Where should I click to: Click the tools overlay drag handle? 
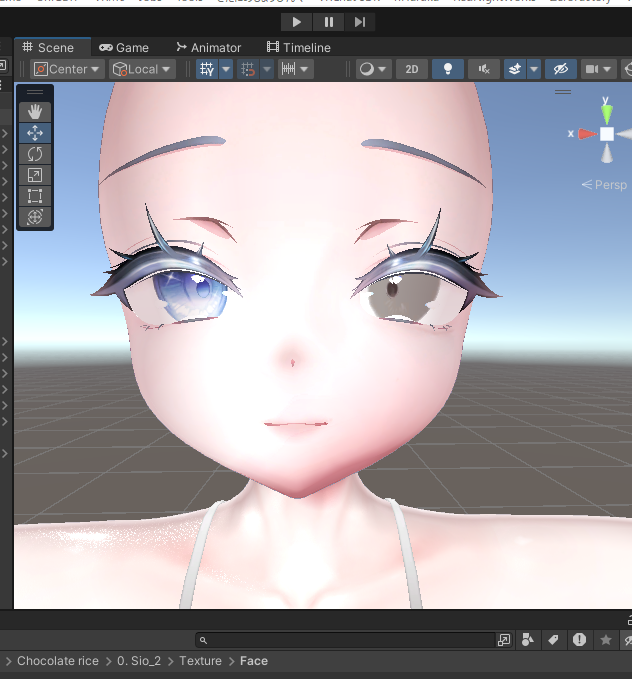pyautogui.click(x=35, y=92)
